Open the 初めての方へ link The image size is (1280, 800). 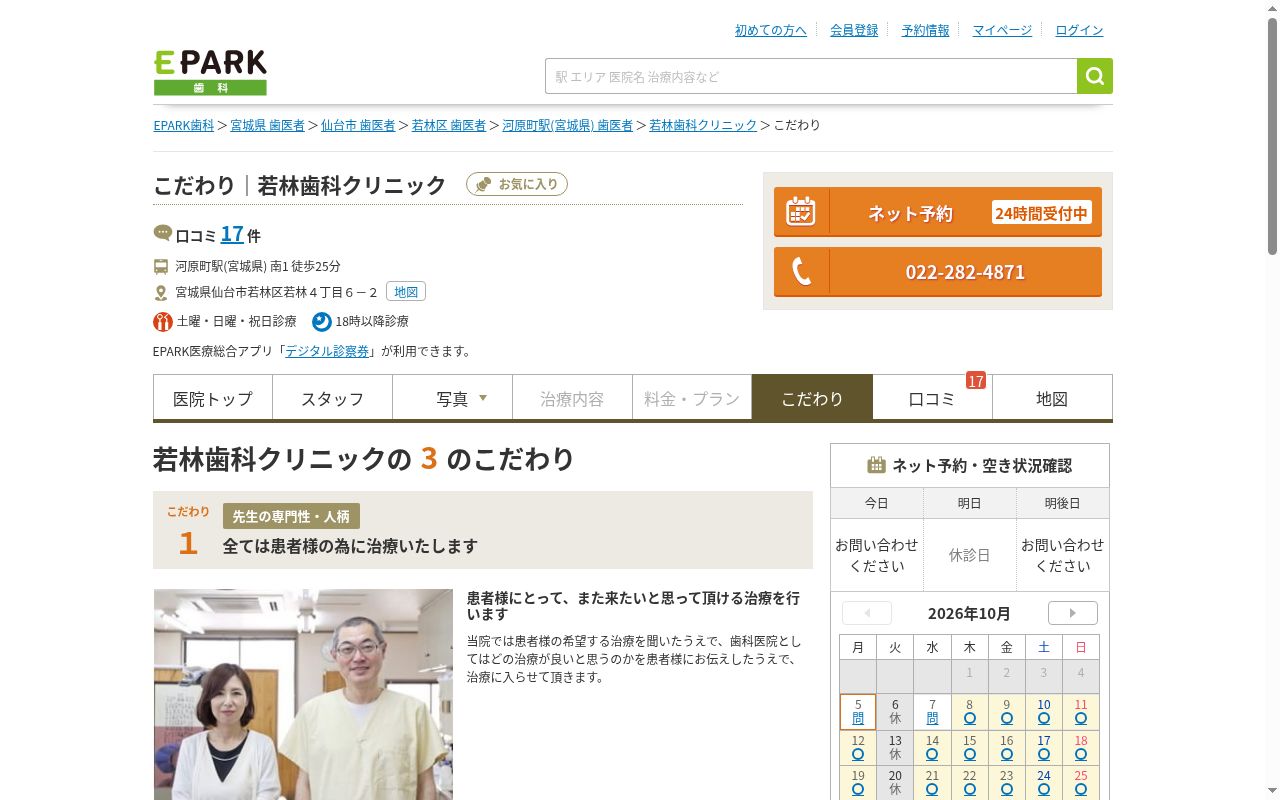tap(771, 30)
